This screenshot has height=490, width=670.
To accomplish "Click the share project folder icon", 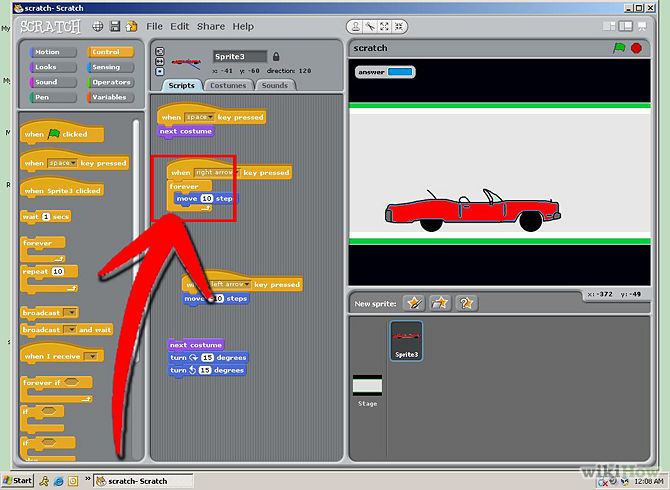I will pos(131,26).
